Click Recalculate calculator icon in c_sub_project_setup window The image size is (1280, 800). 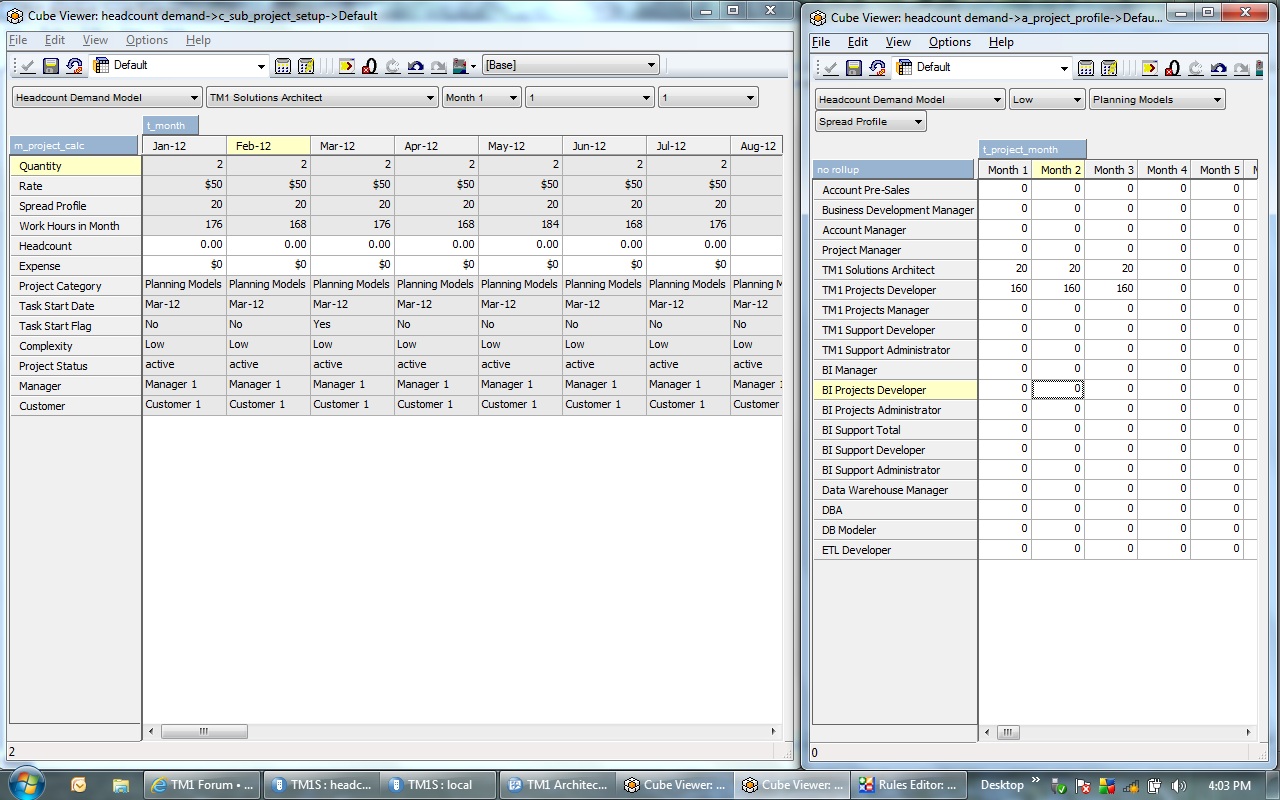283,66
